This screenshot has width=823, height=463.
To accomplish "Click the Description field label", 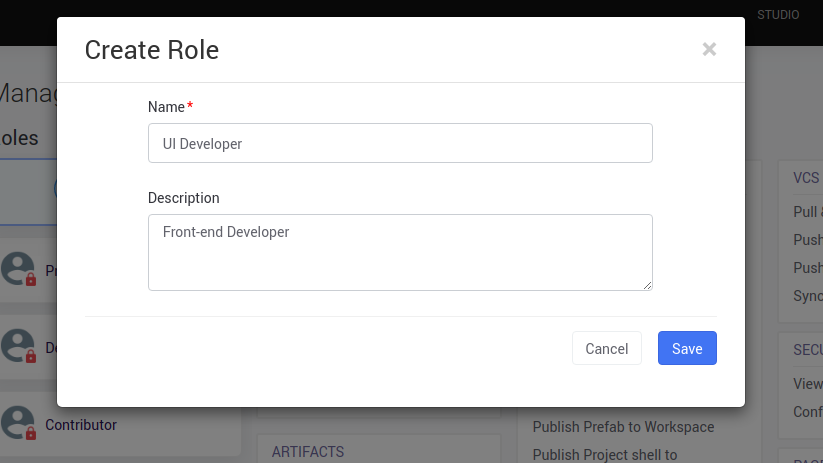I will [184, 198].
